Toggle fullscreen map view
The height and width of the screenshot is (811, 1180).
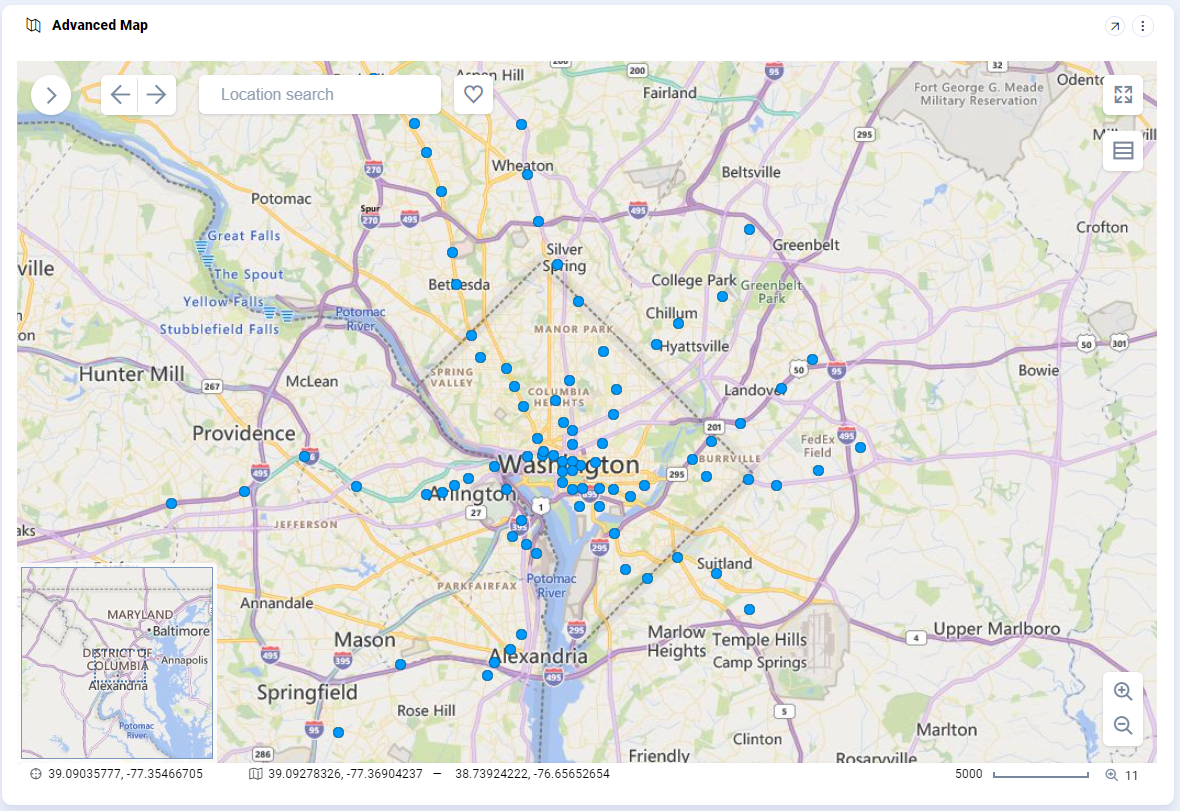[x=1123, y=95]
